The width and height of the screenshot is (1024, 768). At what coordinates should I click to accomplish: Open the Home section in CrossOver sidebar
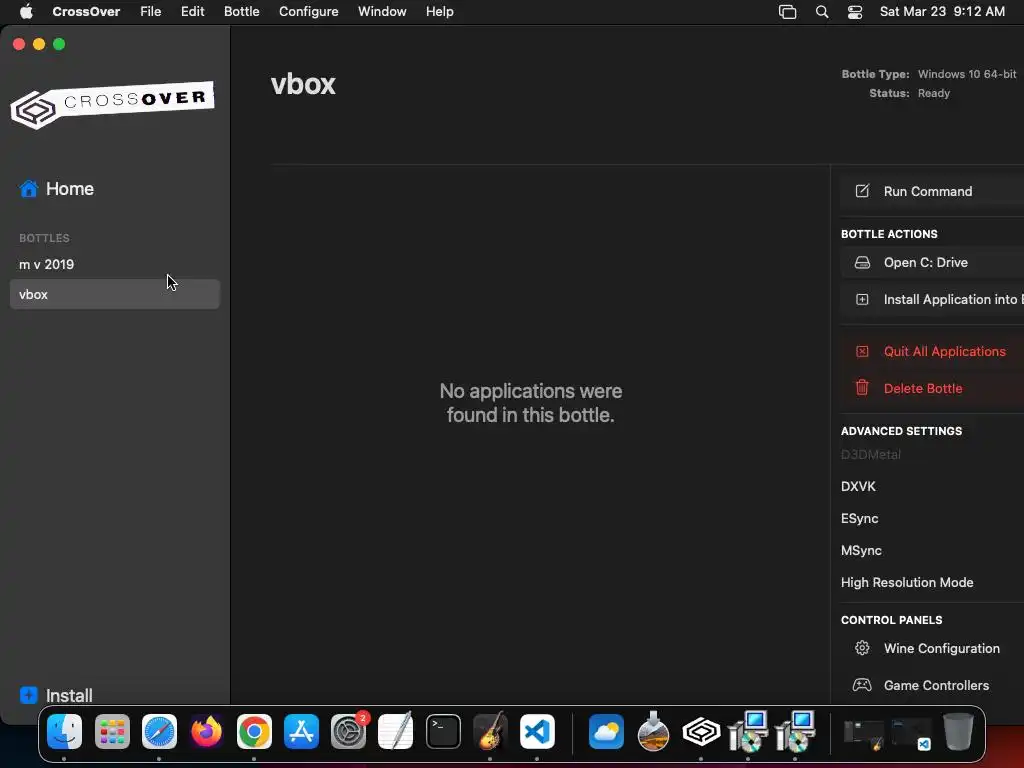tap(57, 189)
